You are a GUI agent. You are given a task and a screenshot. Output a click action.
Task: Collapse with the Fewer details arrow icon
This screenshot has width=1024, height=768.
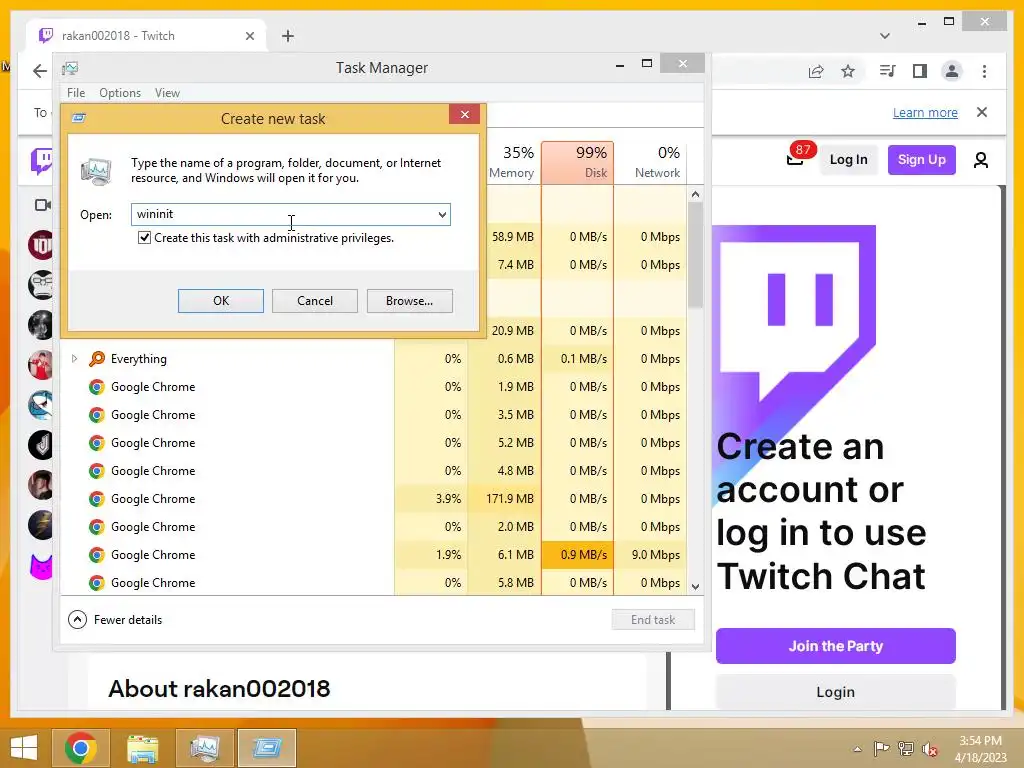[77, 619]
